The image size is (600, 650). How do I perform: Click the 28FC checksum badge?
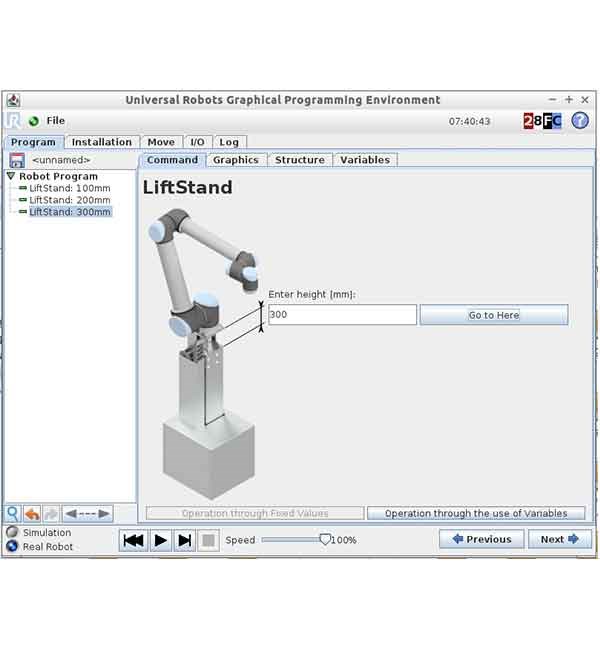pyautogui.click(x=542, y=121)
